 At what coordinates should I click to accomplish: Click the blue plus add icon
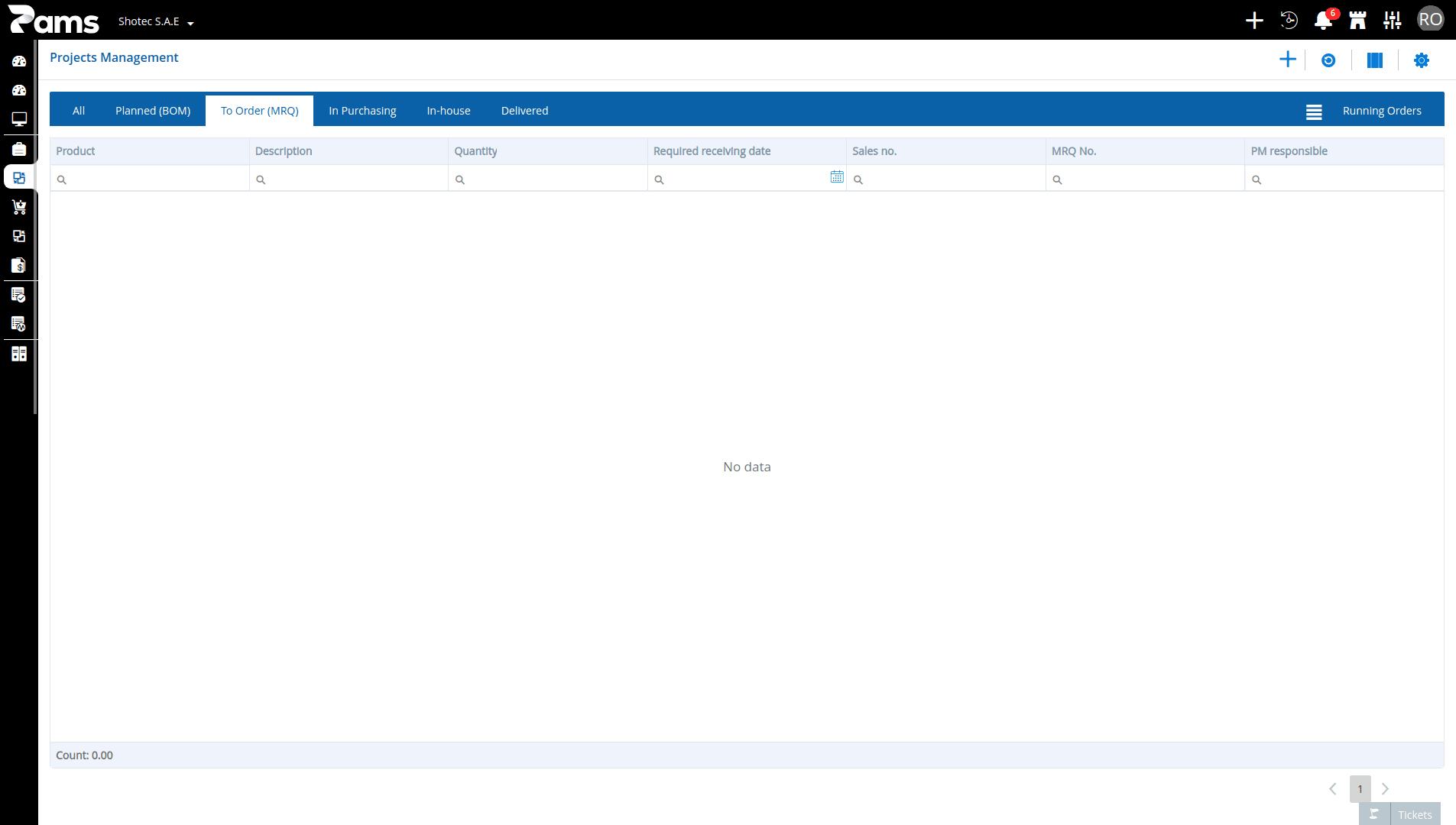[1288, 60]
